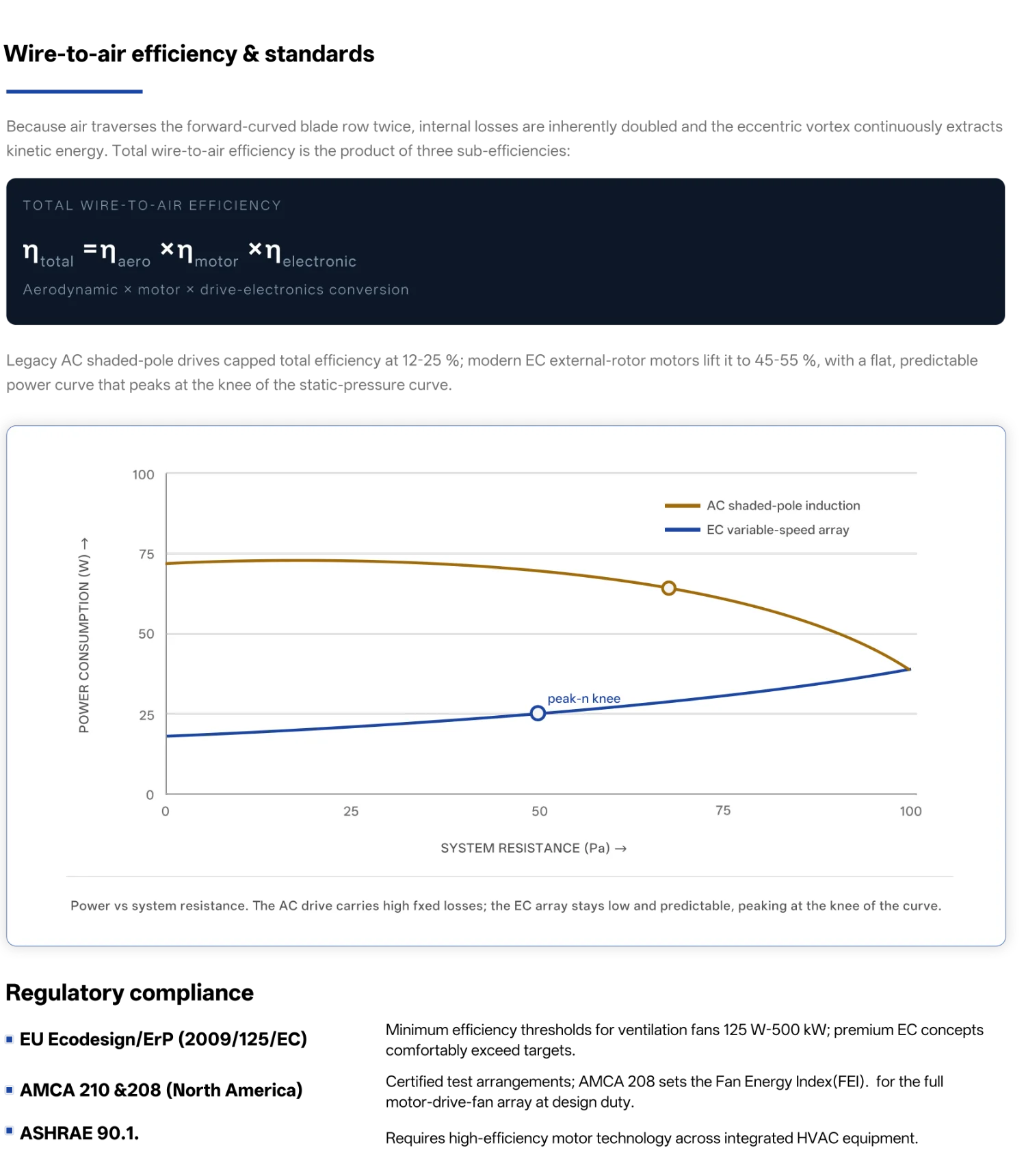Click the EC curve peak knee marker
This screenshot has height=1176, width=1026.
coord(538,713)
